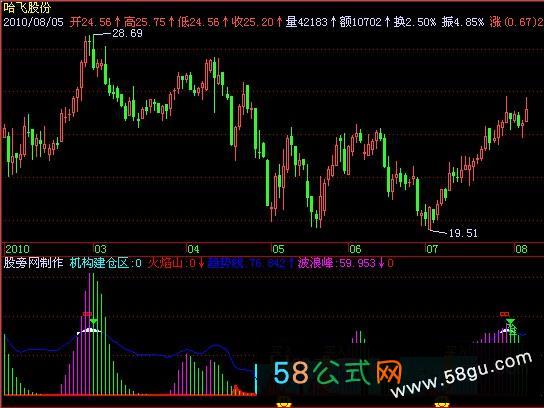Screen dimensions: 544x408
Task: Click the 股旁网制作 indicator title
Action: [33, 263]
